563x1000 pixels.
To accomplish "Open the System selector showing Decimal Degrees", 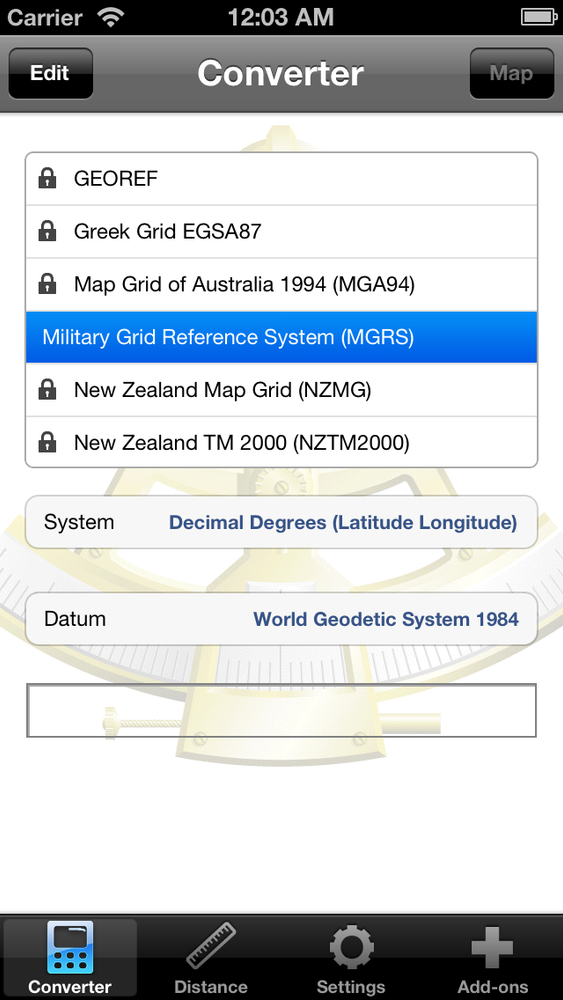I will 281,522.
